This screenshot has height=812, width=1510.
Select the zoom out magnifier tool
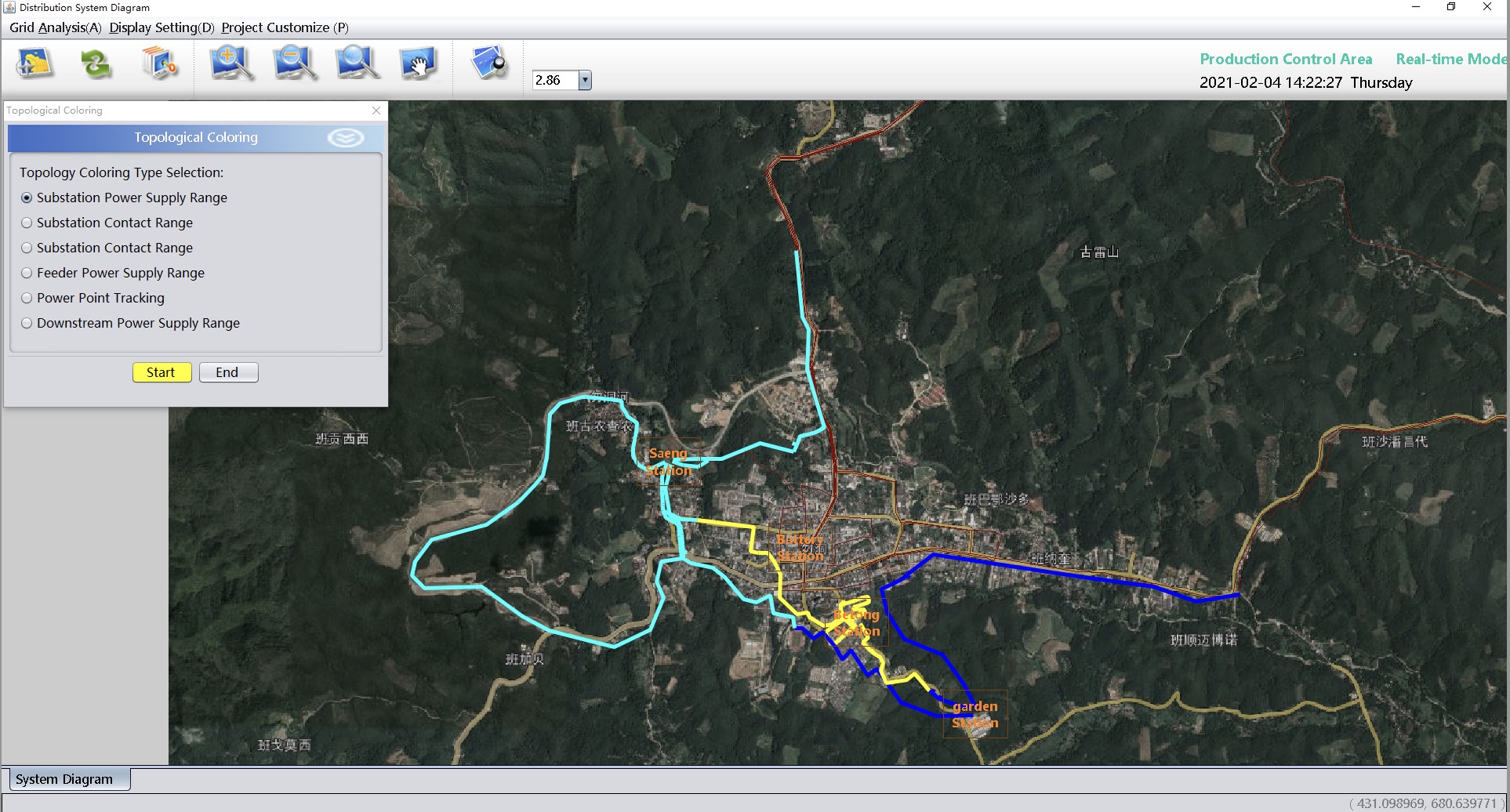point(295,63)
